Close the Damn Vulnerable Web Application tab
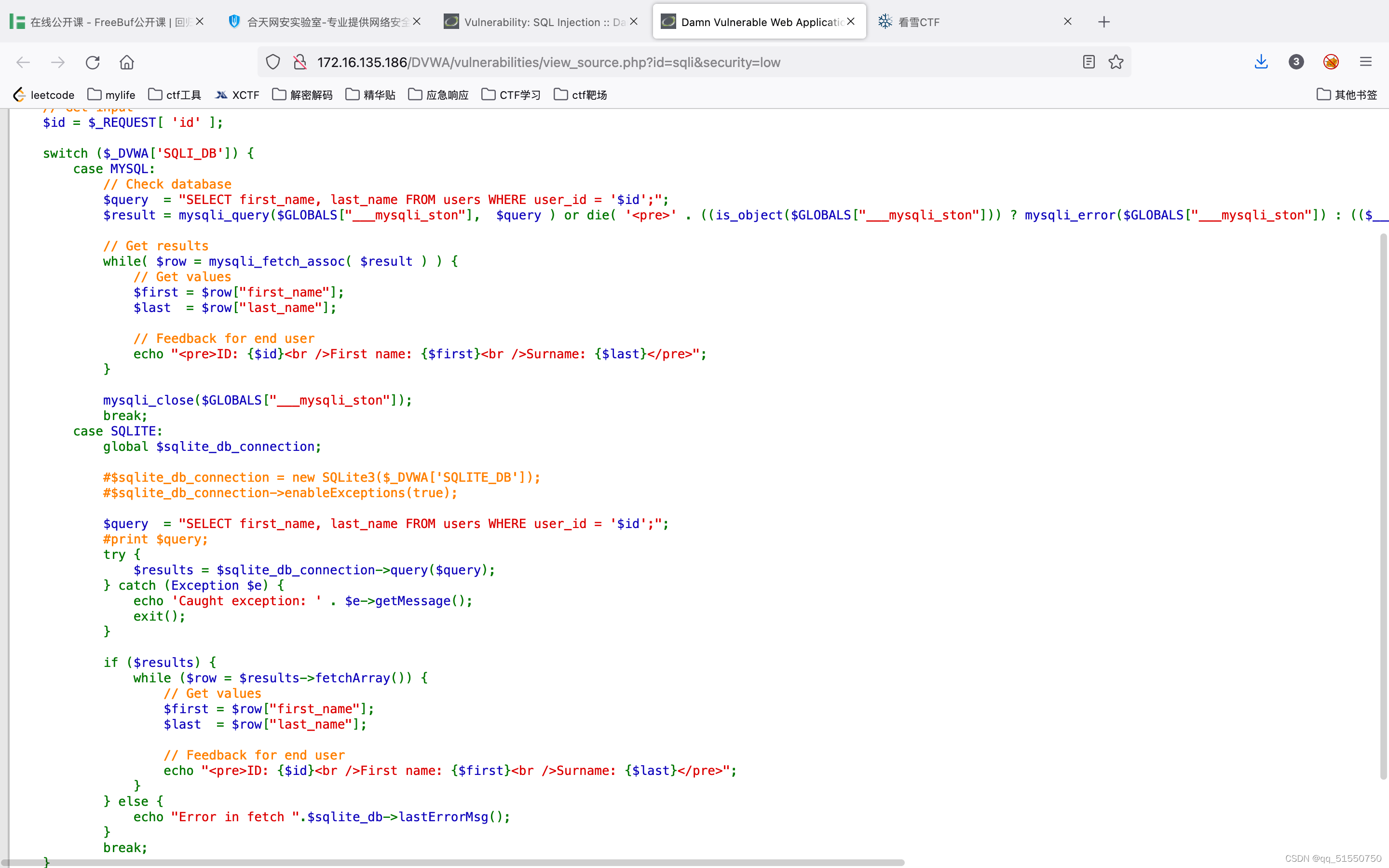Screen dimensions: 1389x868 pos(851,22)
